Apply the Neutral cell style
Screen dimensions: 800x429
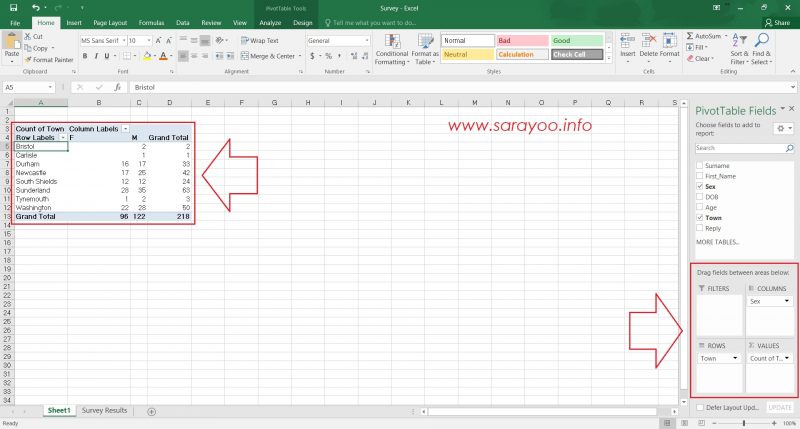pos(467,55)
